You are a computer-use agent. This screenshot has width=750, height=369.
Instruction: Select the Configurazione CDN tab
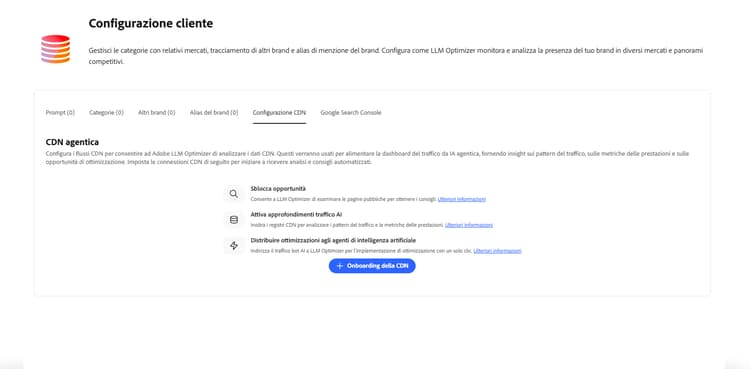[279, 112]
